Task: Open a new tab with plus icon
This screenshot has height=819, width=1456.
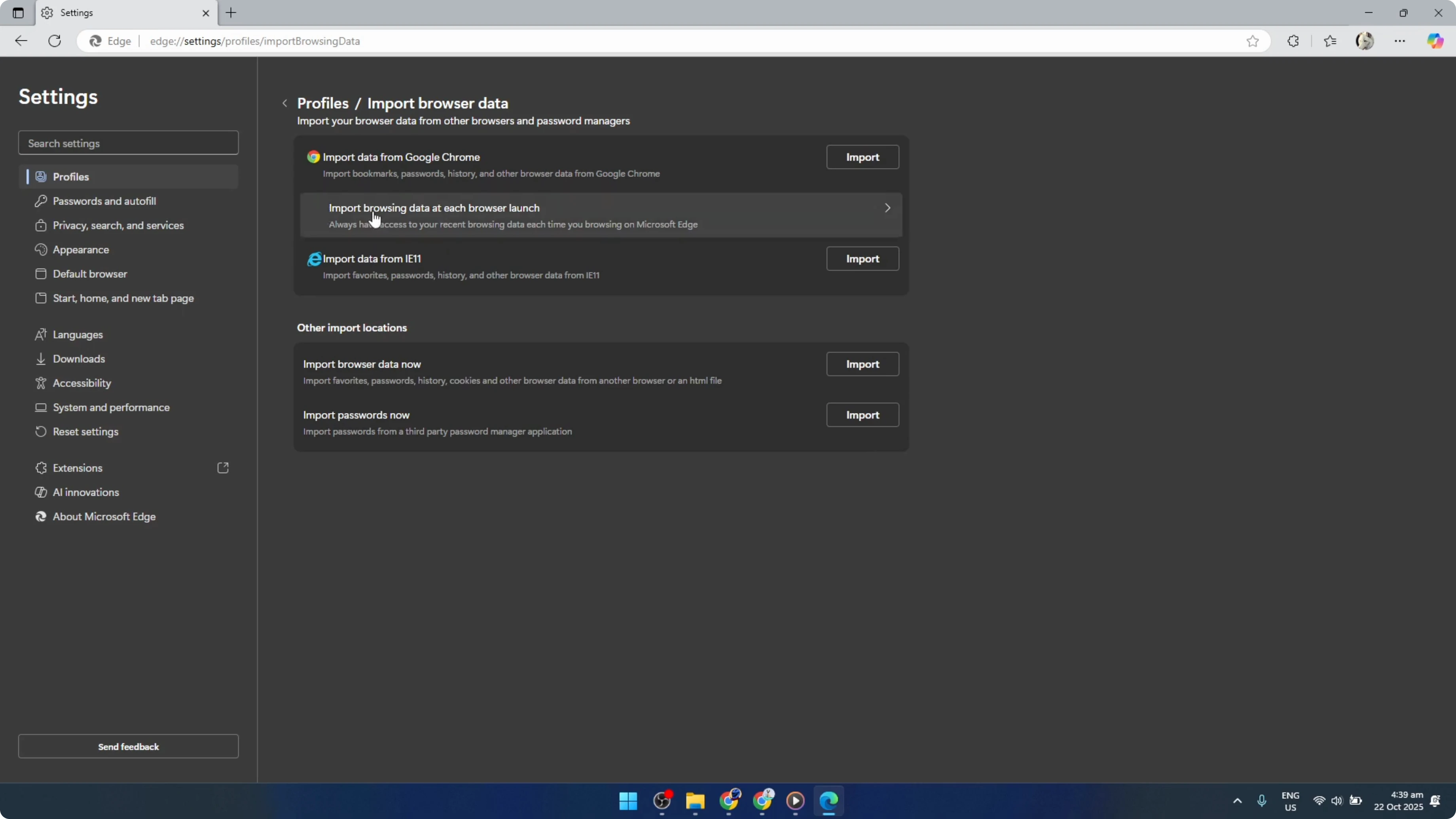Action: click(231, 12)
